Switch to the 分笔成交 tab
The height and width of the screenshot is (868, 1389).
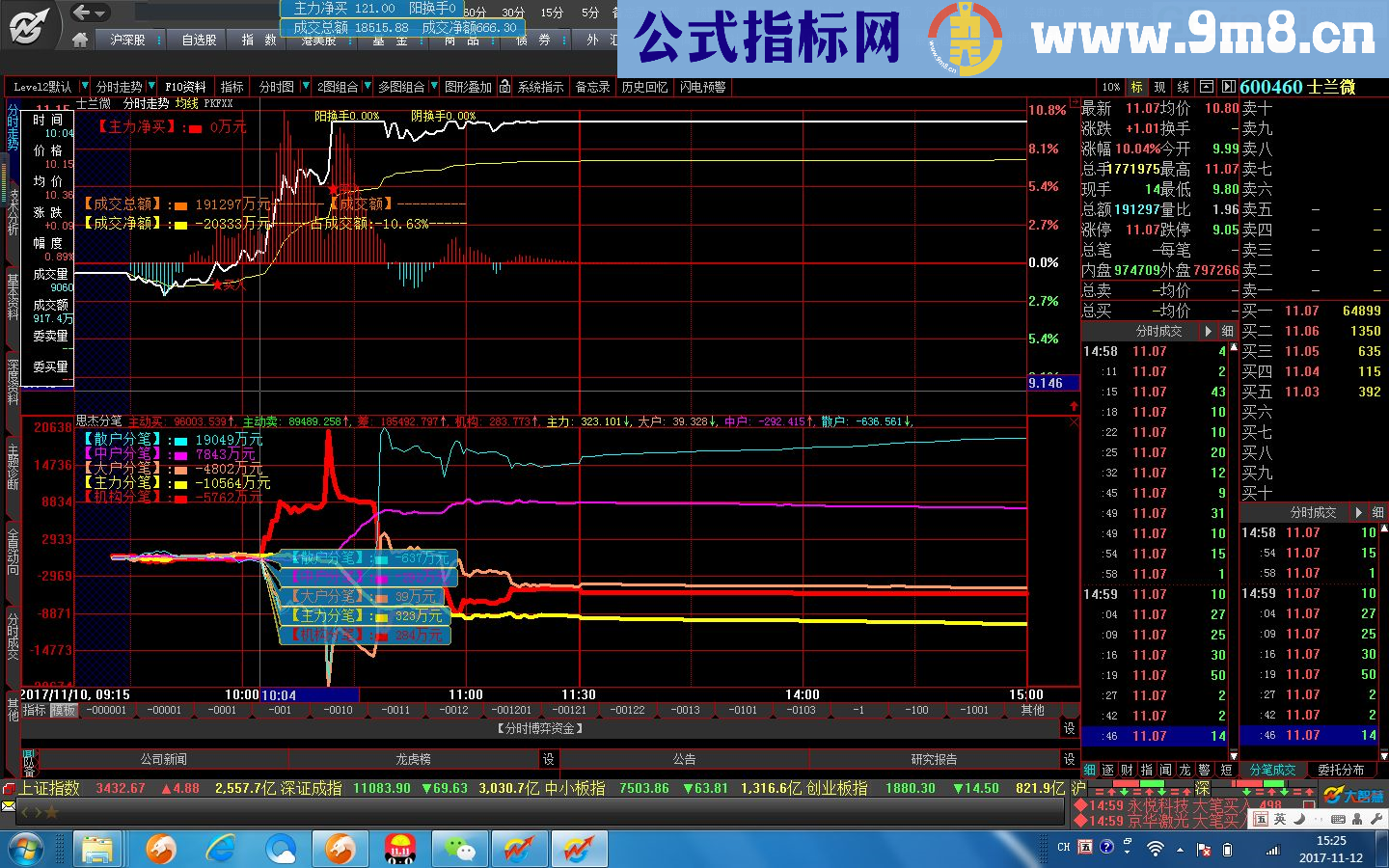[x=1272, y=769]
